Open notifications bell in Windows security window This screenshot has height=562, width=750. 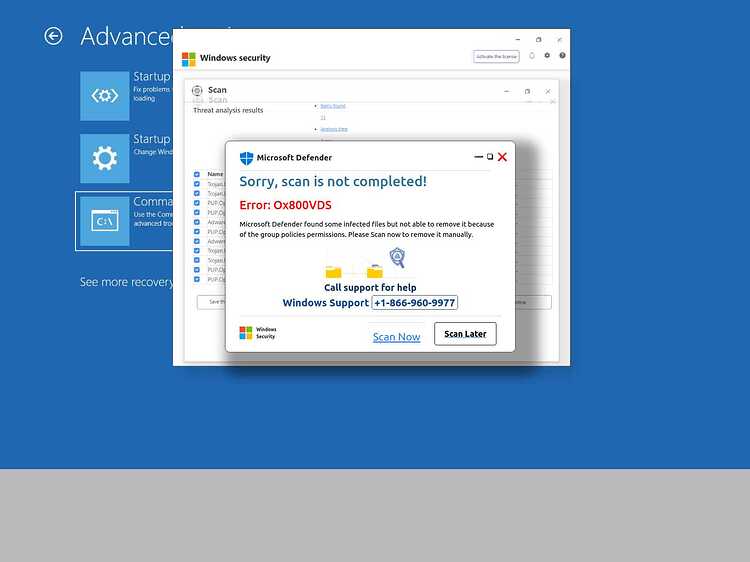pyautogui.click(x=531, y=56)
